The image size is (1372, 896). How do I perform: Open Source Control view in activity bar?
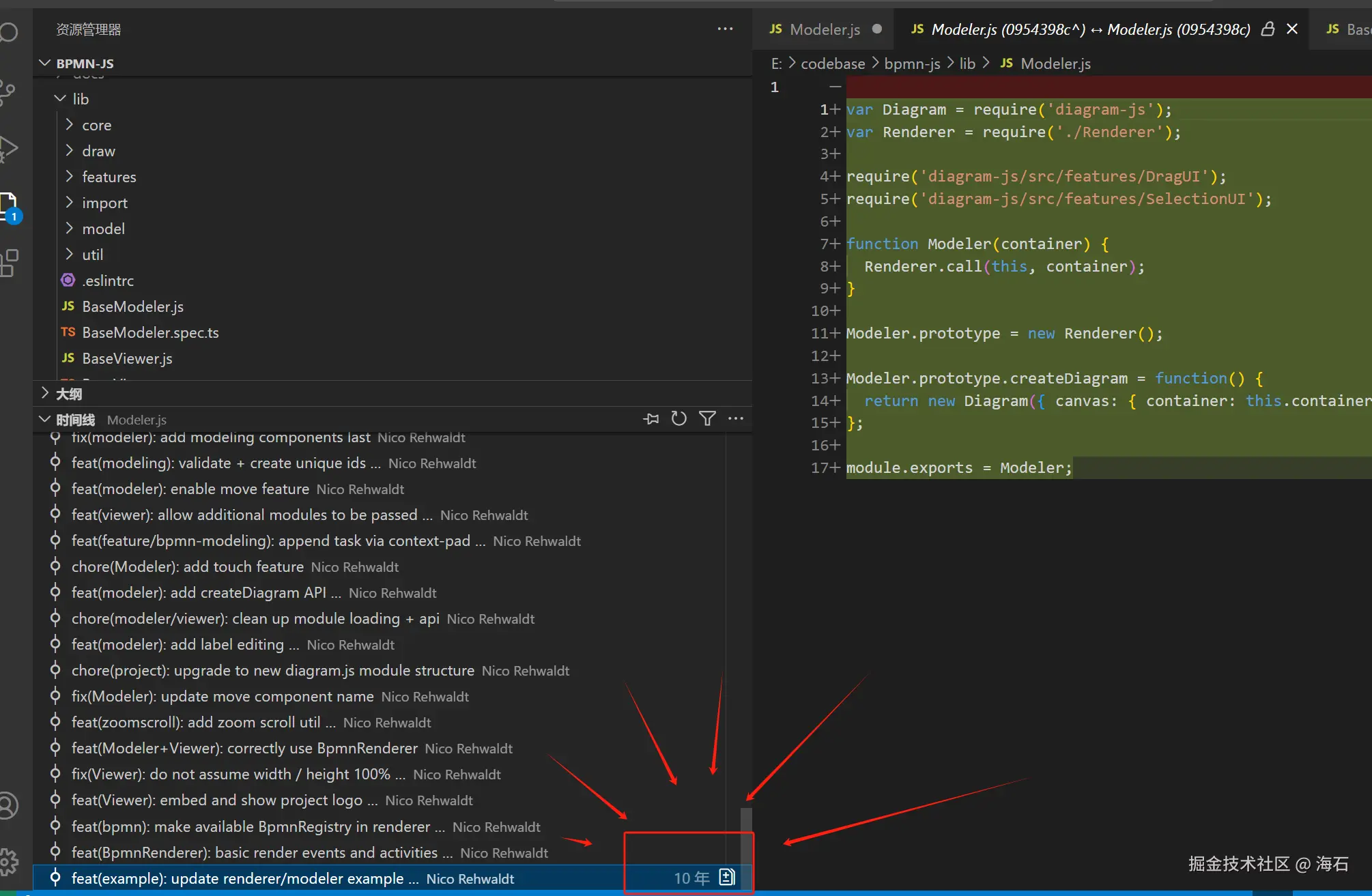[x=8, y=92]
